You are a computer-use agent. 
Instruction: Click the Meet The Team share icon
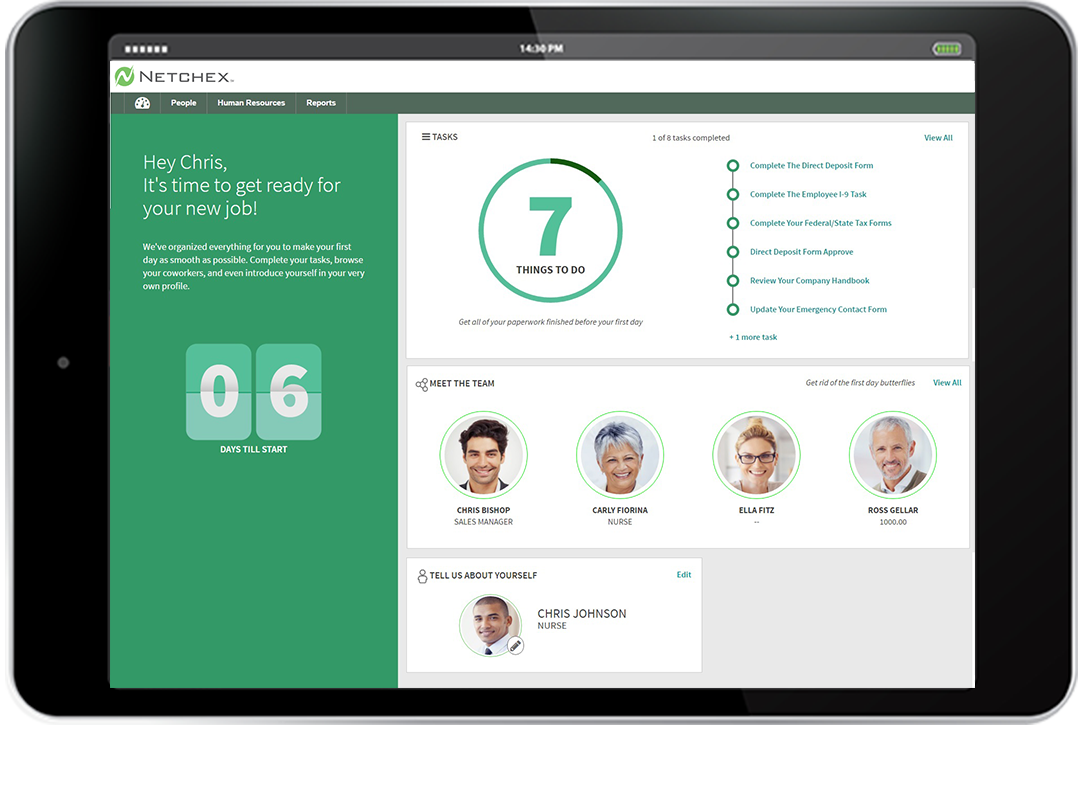[x=422, y=384]
